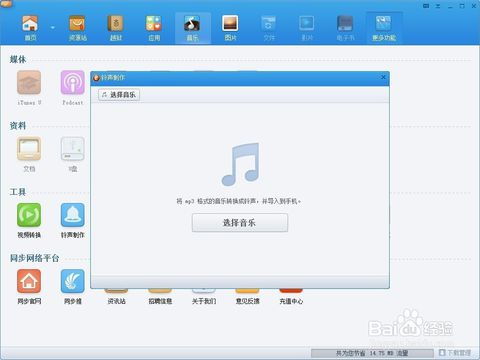The width and height of the screenshot is (480, 360).
Task: Open the U盘 USB disk tool
Action: click(72, 154)
